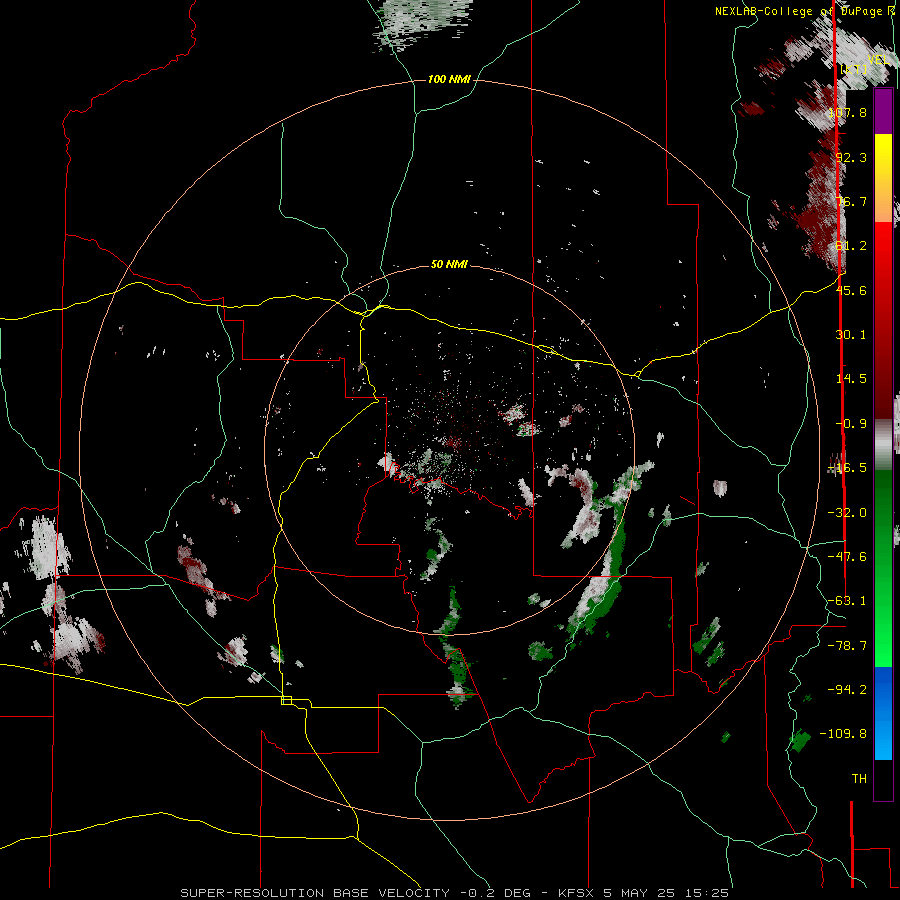Click the 30.1 velocity scale value
This screenshot has width=900, height=900.
(x=851, y=335)
